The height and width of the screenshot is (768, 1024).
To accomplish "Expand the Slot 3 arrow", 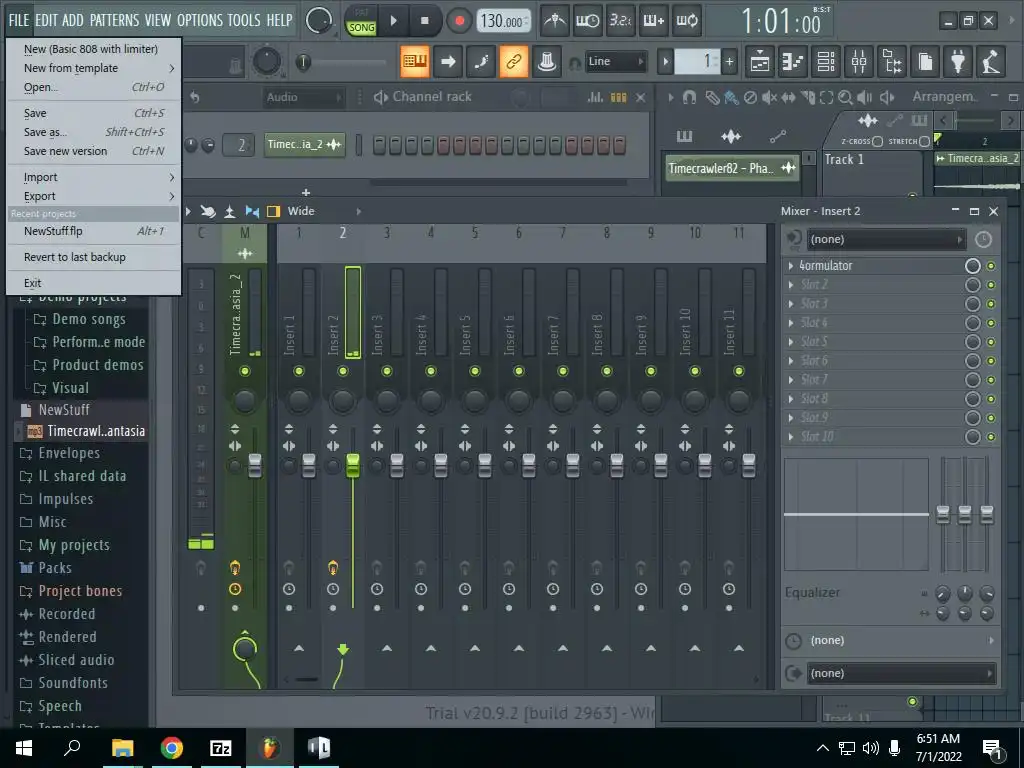I will click(x=791, y=304).
